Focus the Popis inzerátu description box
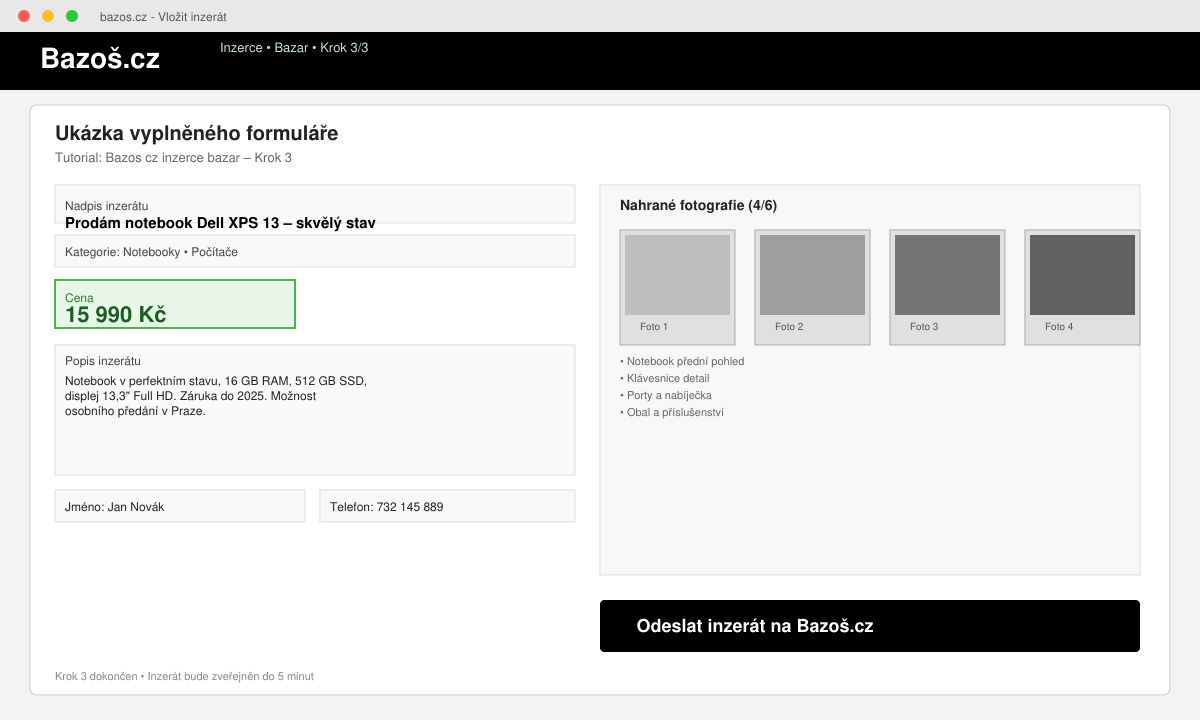 tap(315, 410)
